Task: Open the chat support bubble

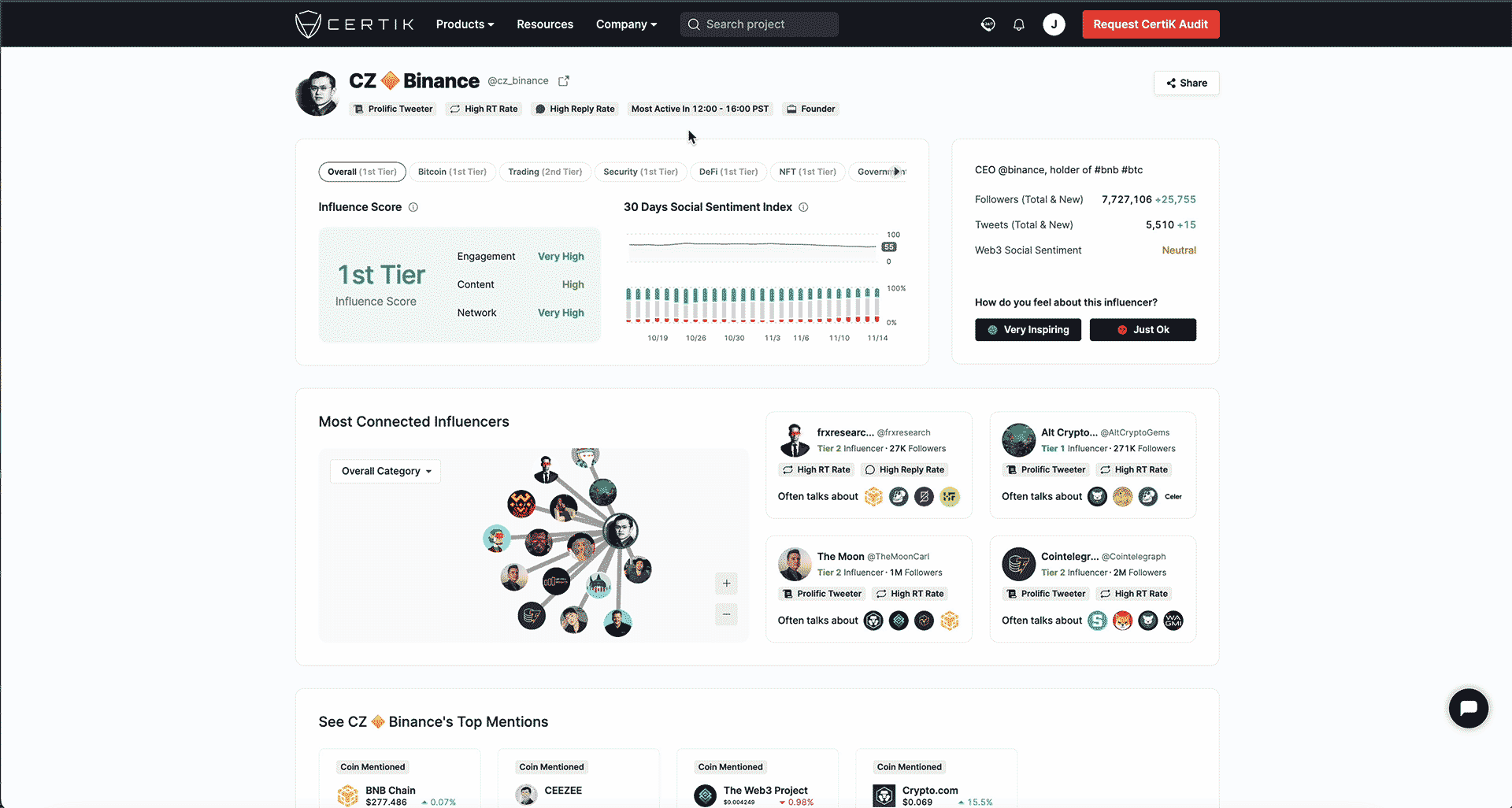Action: [x=1469, y=708]
